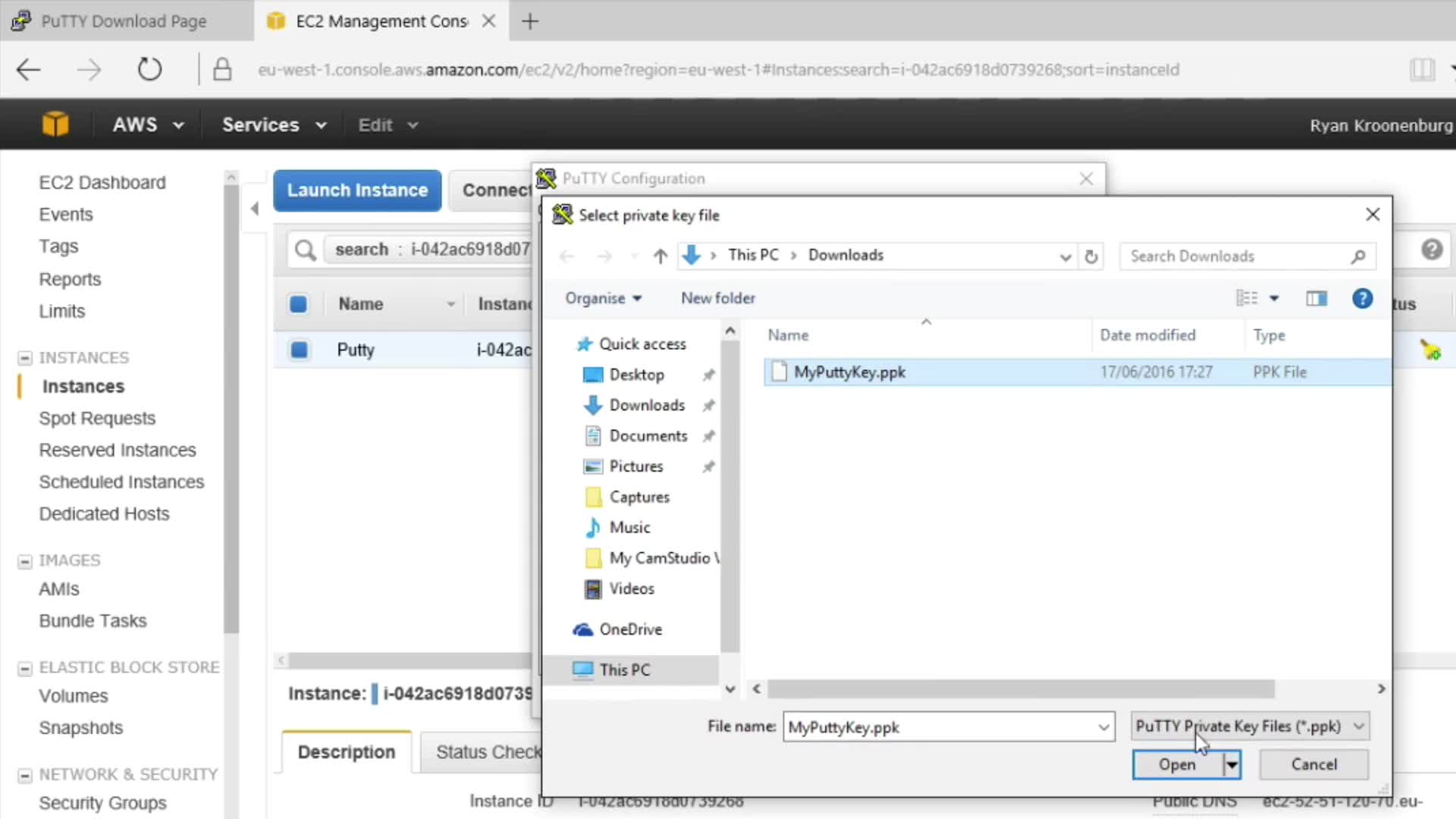This screenshot has width=1456, height=819.
Task: Click the EC2 search magnifier icon
Action: click(x=305, y=249)
